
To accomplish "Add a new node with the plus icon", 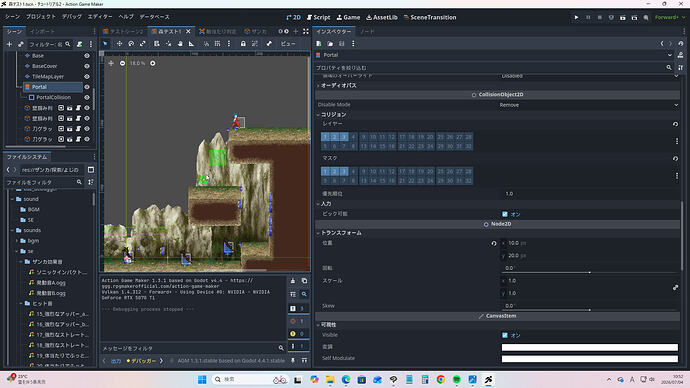I will coord(9,44).
